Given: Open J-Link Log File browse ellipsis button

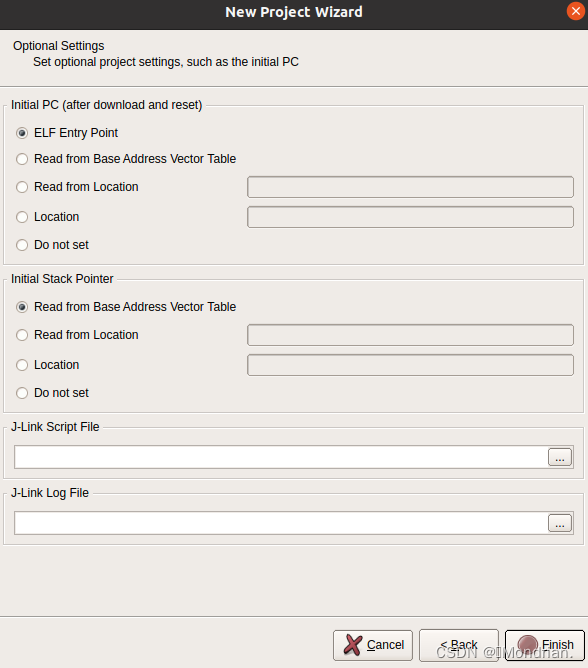Looking at the screenshot, I should pyautogui.click(x=560, y=523).
